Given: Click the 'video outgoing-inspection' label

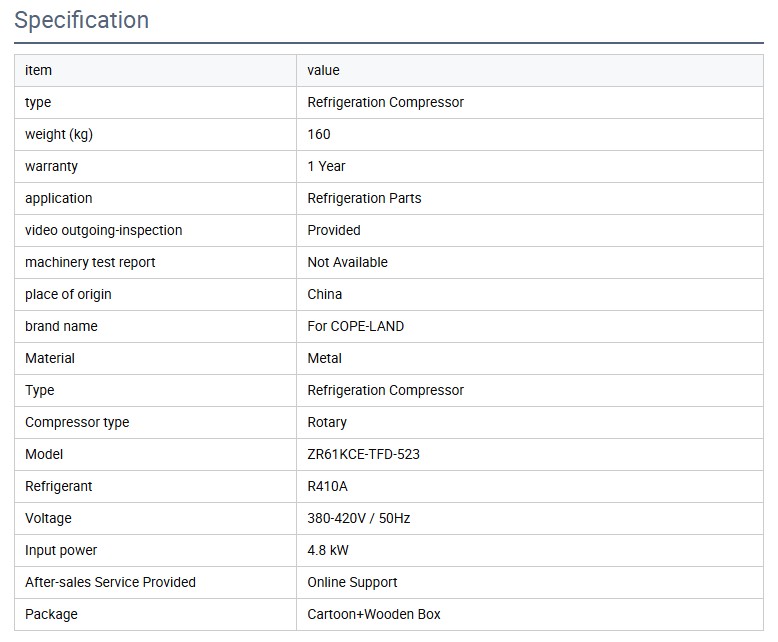Looking at the screenshot, I should point(103,230).
